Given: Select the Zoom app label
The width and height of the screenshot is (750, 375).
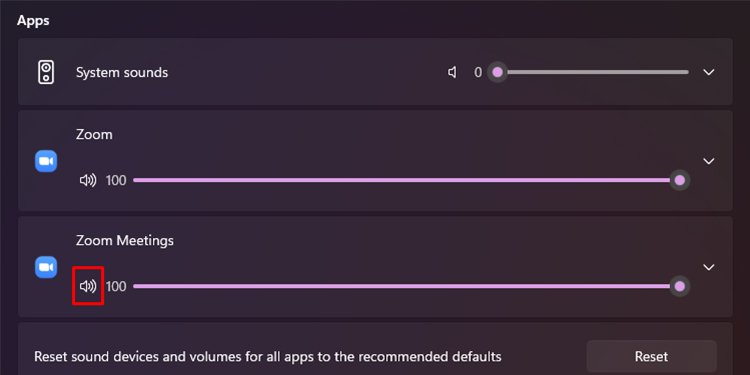Looking at the screenshot, I should coord(94,135).
